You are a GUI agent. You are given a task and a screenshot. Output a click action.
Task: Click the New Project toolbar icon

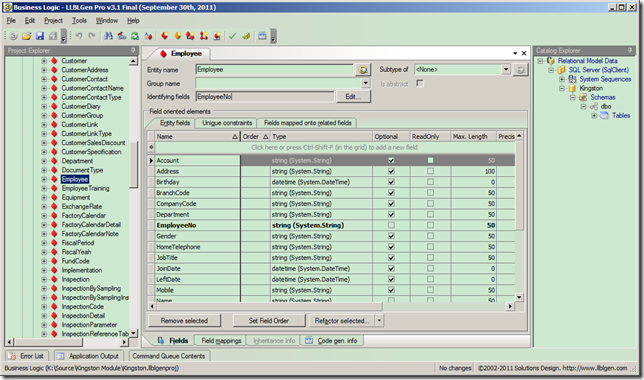coord(14,36)
